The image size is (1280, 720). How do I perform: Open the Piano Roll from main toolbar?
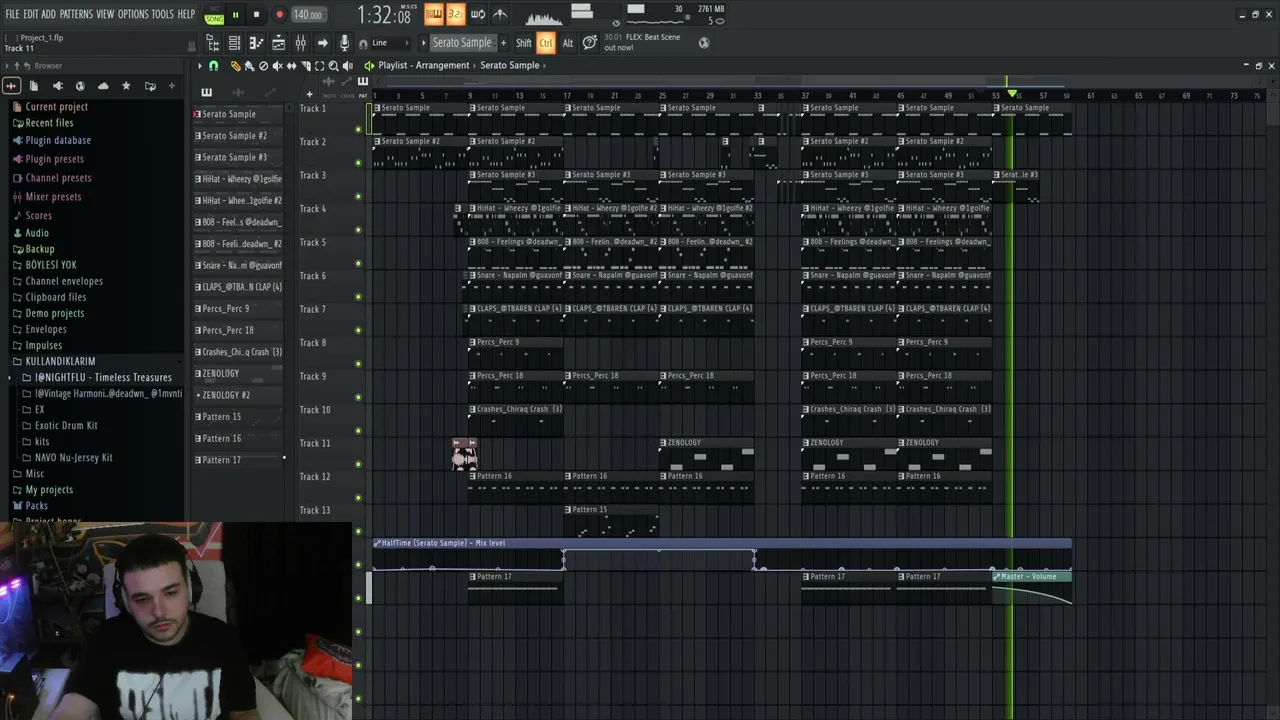[256, 43]
